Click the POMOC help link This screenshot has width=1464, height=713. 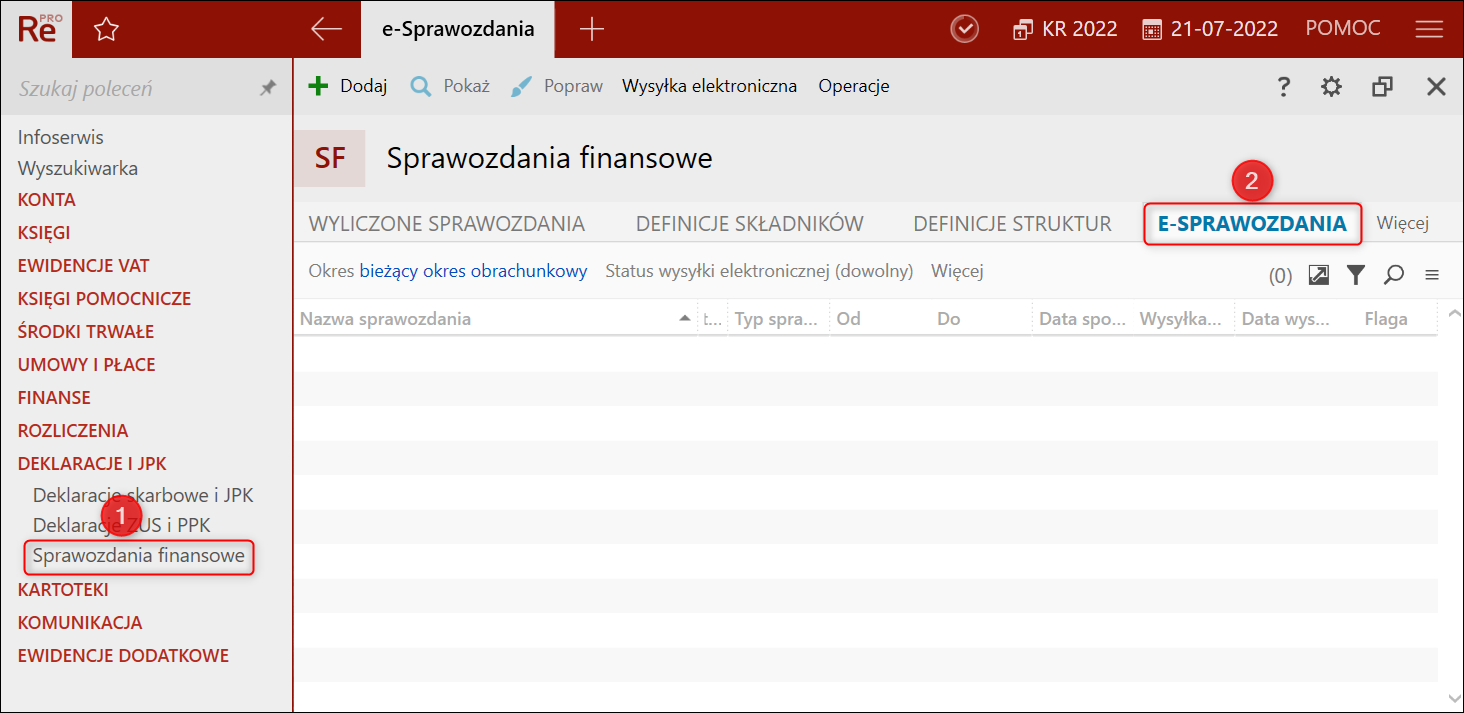[1343, 29]
